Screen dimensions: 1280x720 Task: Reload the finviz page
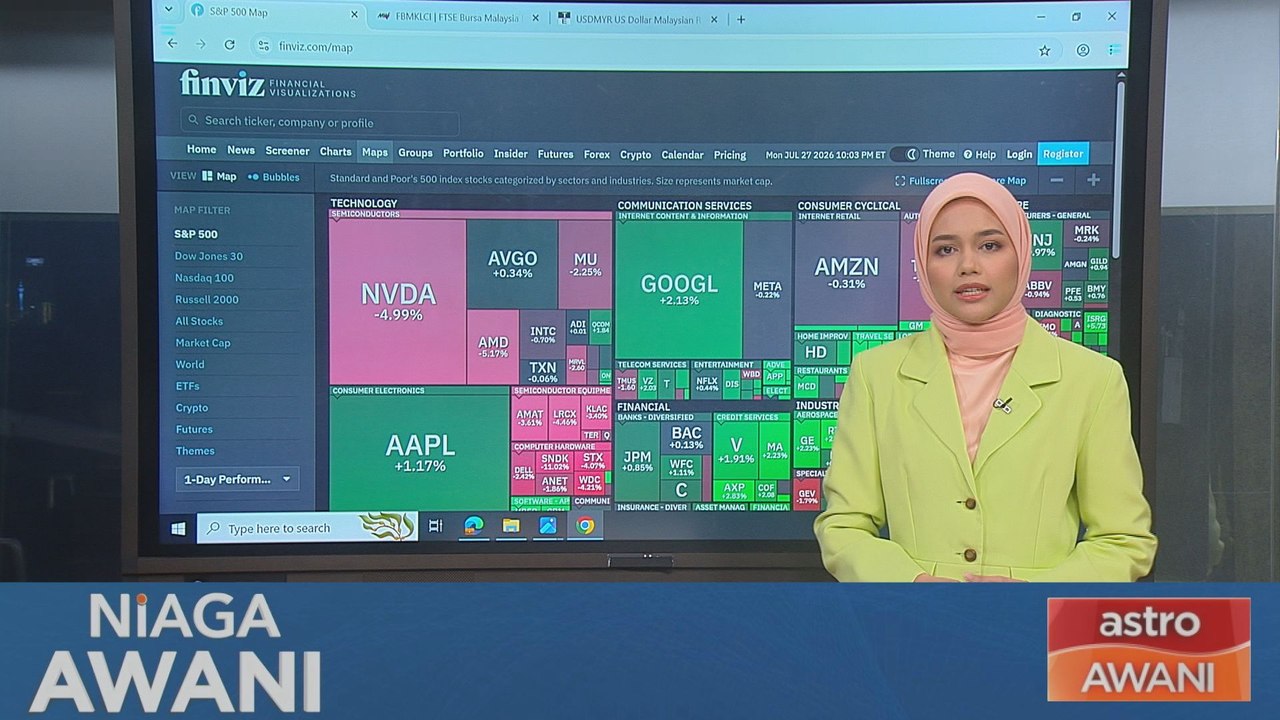coord(229,45)
